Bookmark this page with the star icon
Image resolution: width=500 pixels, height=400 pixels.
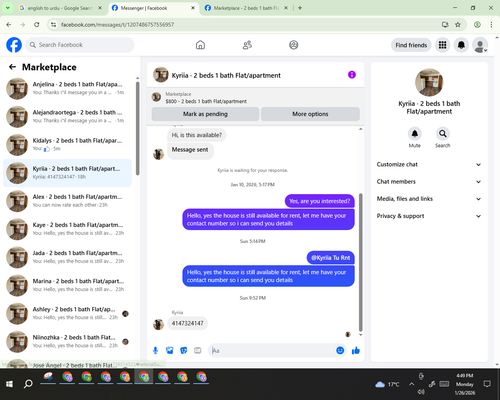[x=458, y=24]
